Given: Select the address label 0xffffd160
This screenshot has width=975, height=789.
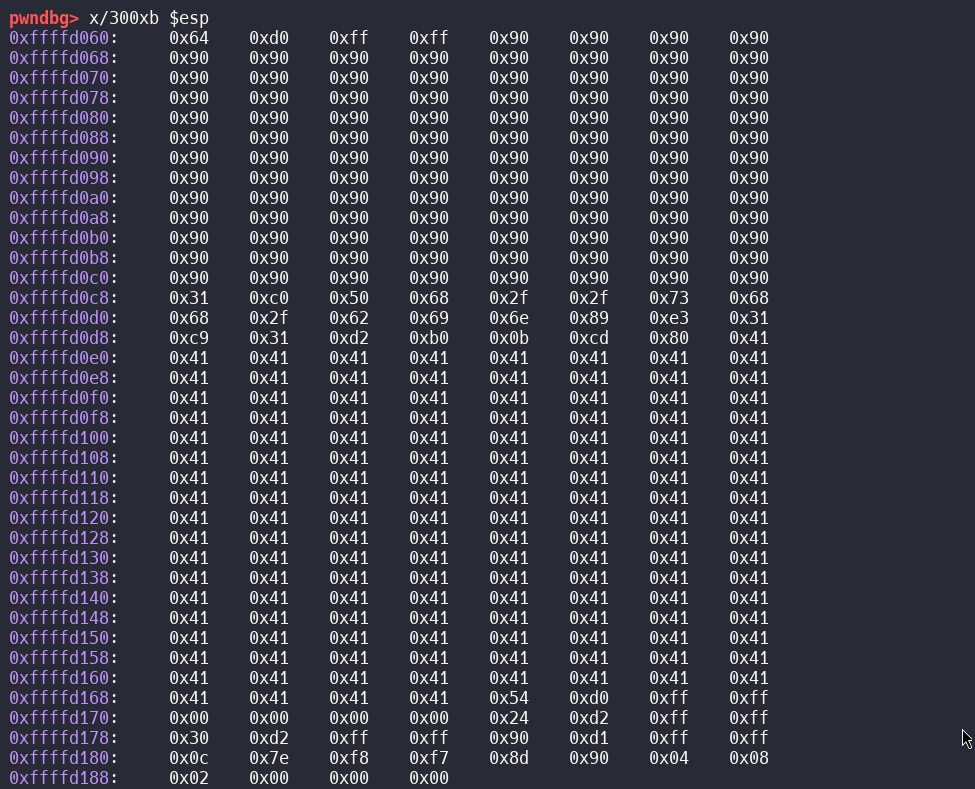Looking at the screenshot, I should pos(59,678).
